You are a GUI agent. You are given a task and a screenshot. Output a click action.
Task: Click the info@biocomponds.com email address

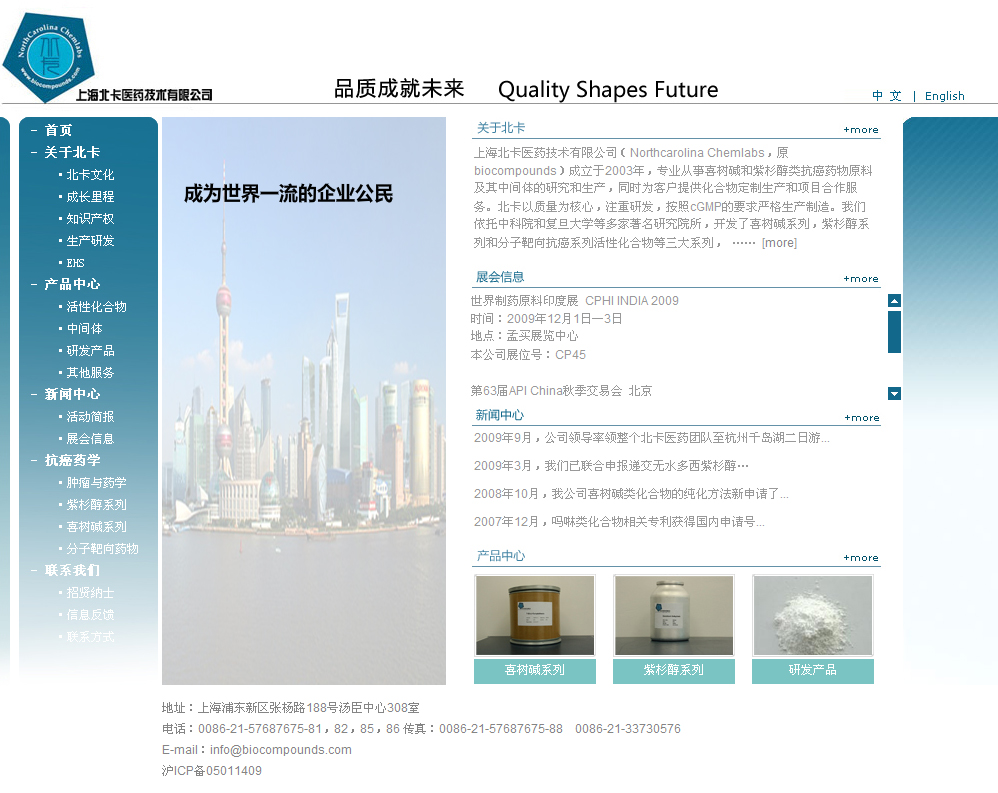click(x=281, y=750)
